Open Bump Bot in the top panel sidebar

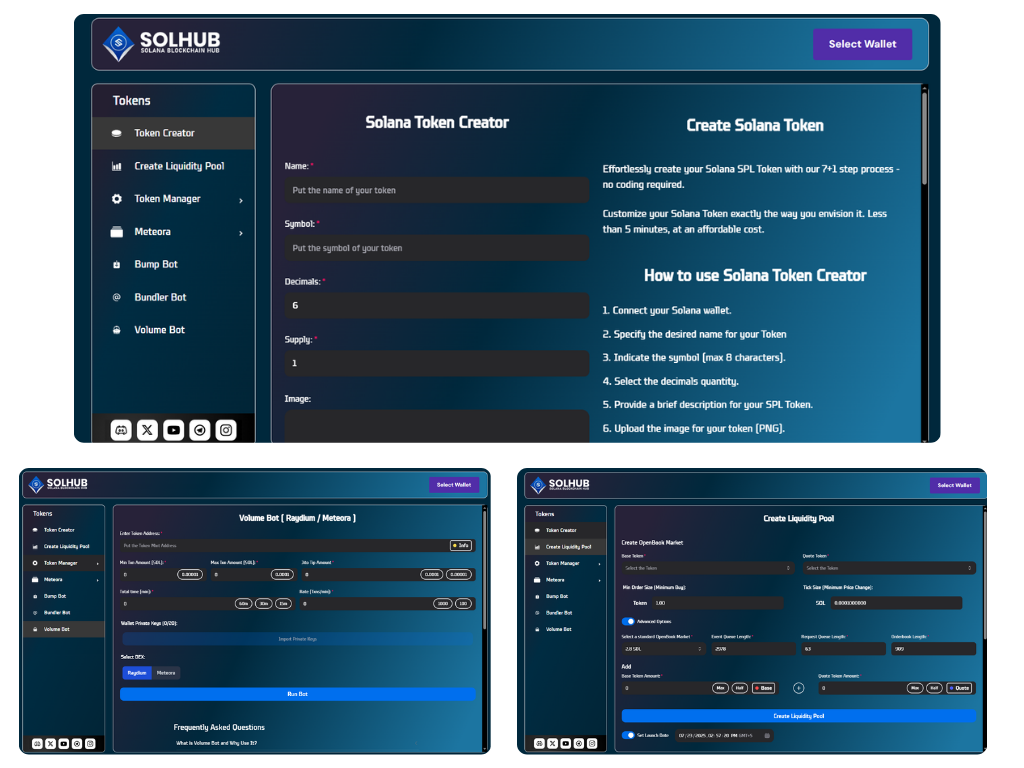pos(156,265)
